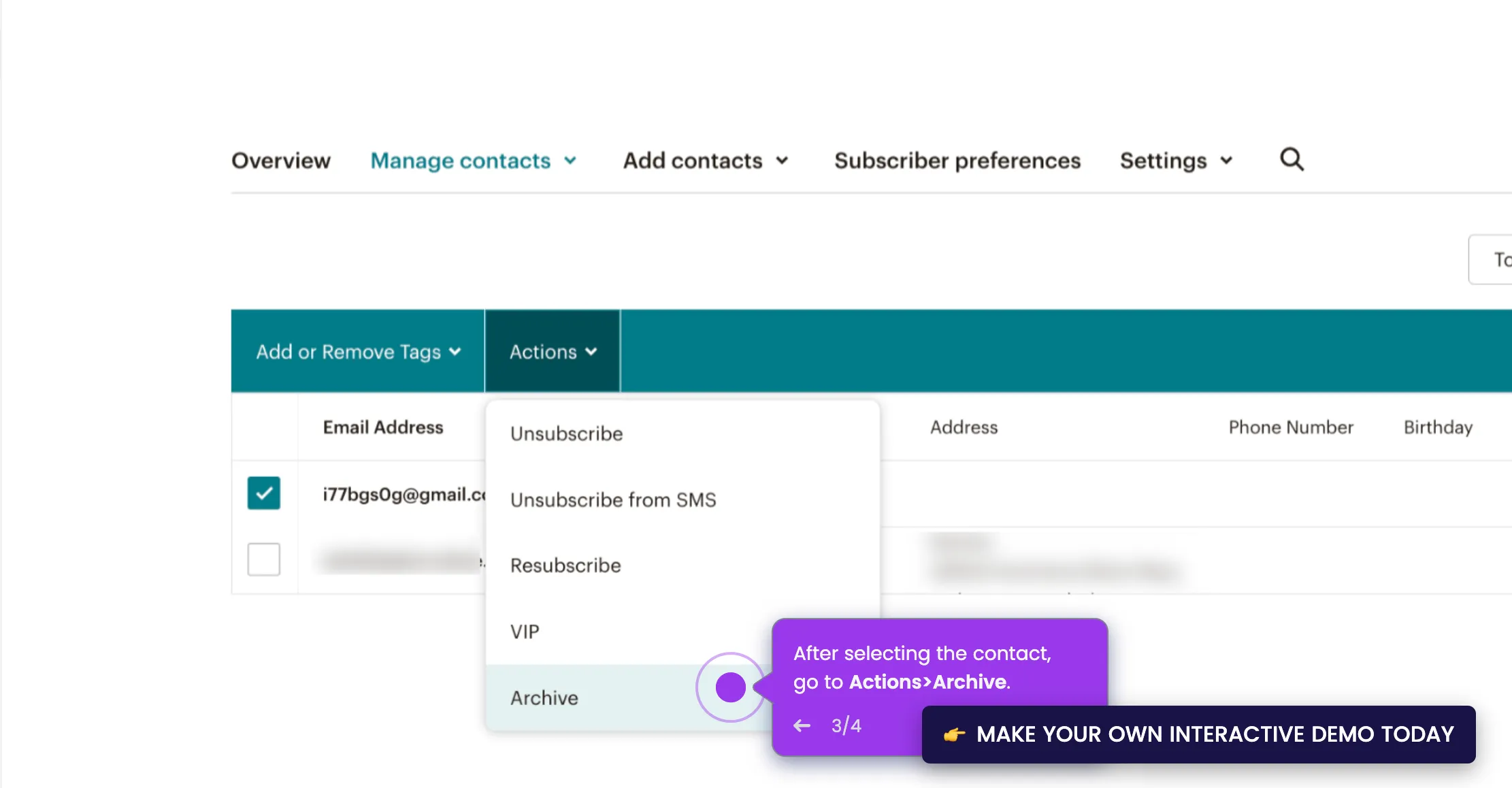The image size is (1512, 788).
Task: Select Unsubscribe from the Actions menu
Action: (x=566, y=433)
